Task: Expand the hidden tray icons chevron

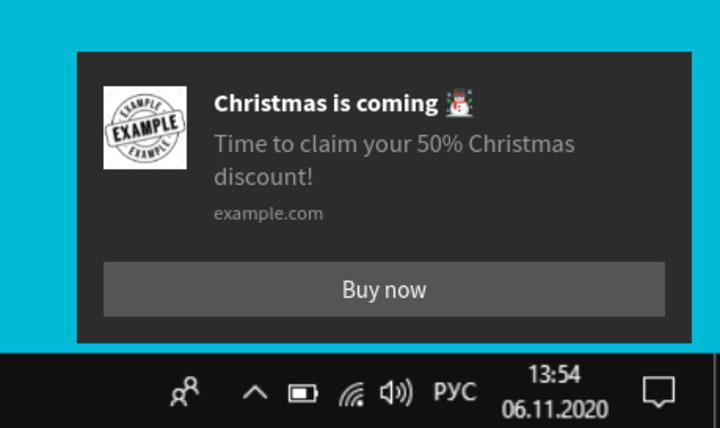Action: coord(255,393)
